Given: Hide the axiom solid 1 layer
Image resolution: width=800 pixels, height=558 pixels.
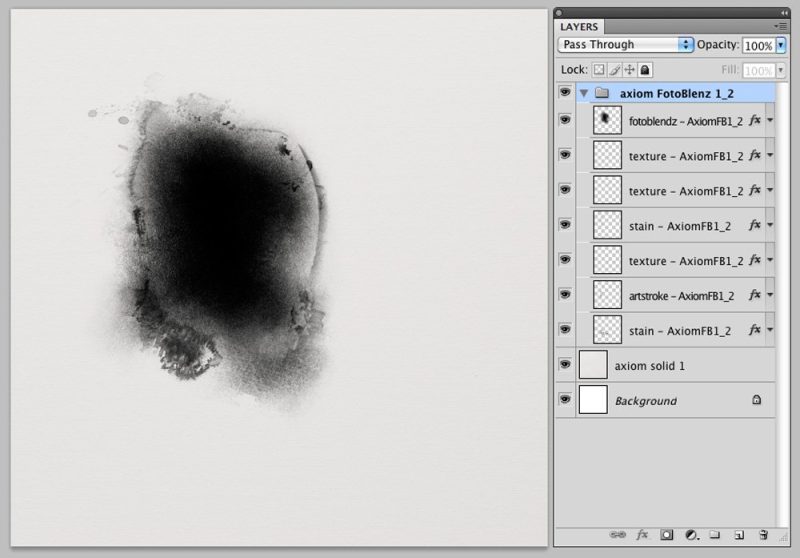Looking at the screenshot, I should pos(565,364).
